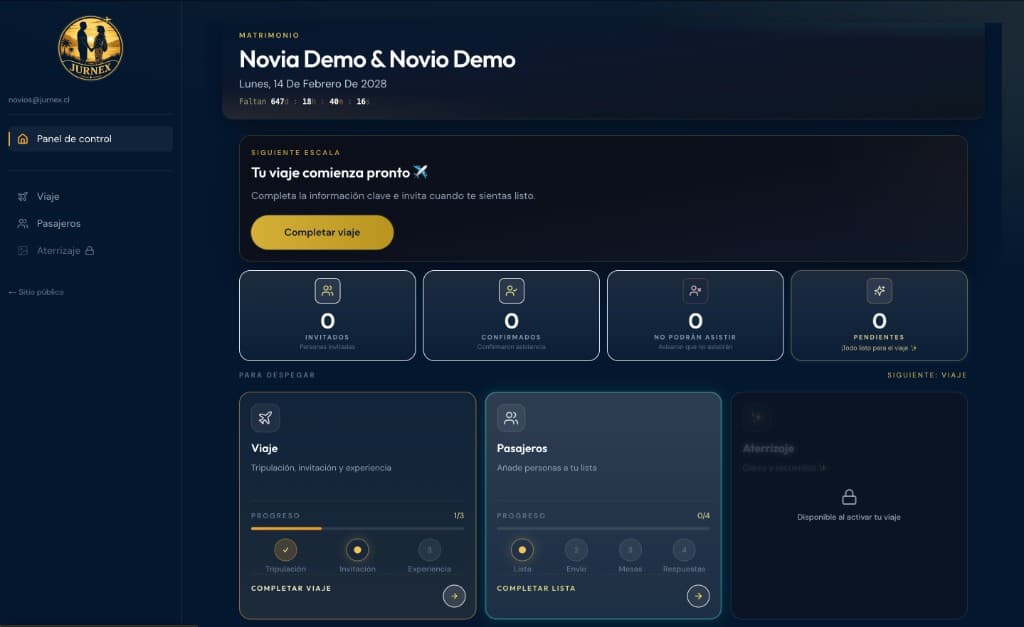Image resolution: width=1024 pixels, height=627 pixels.
Task: Open the No podrán asistir card
Action: (695, 315)
